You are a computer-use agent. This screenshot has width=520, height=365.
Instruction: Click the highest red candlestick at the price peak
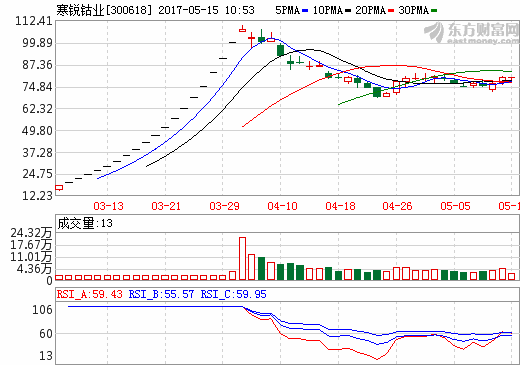click(242, 29)
